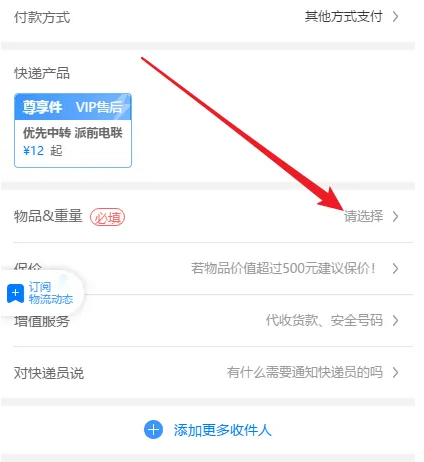Screen dimensions: 424x462
Task: Tap 添加更多收件人 link
Action: (x=222, y=430)
